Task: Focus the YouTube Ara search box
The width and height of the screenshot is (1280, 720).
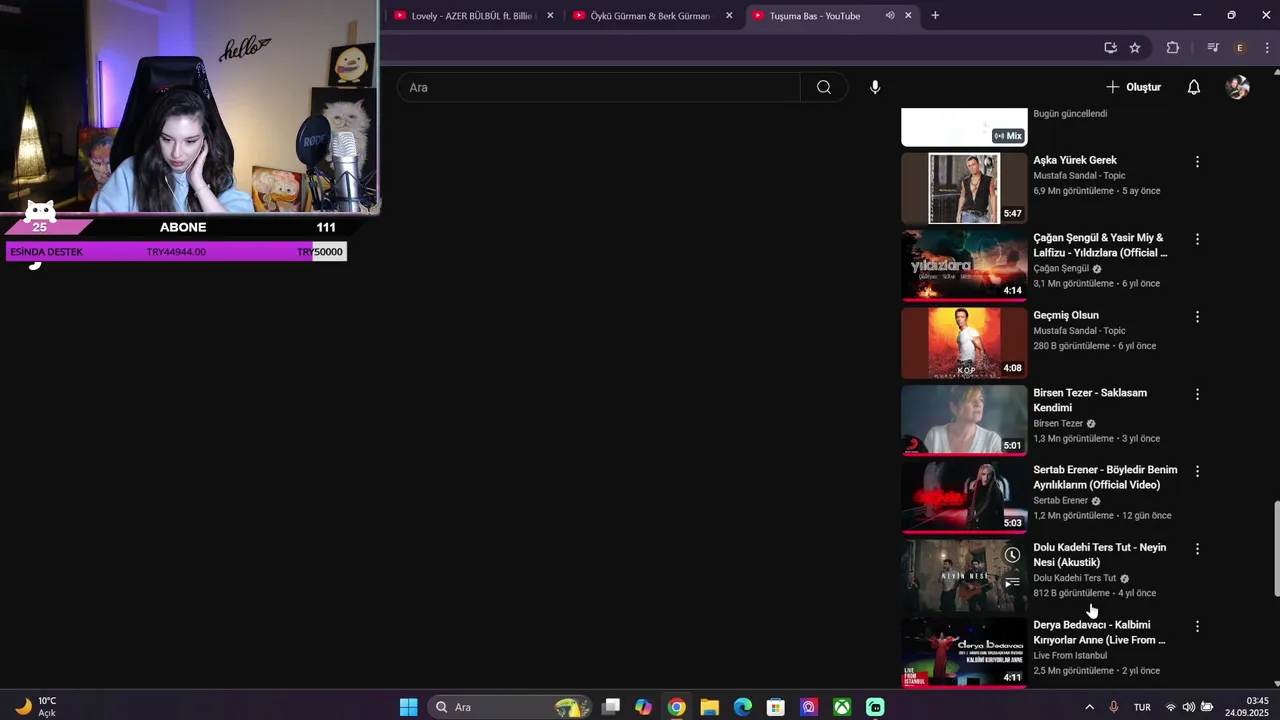Action: tap(598, 87)
